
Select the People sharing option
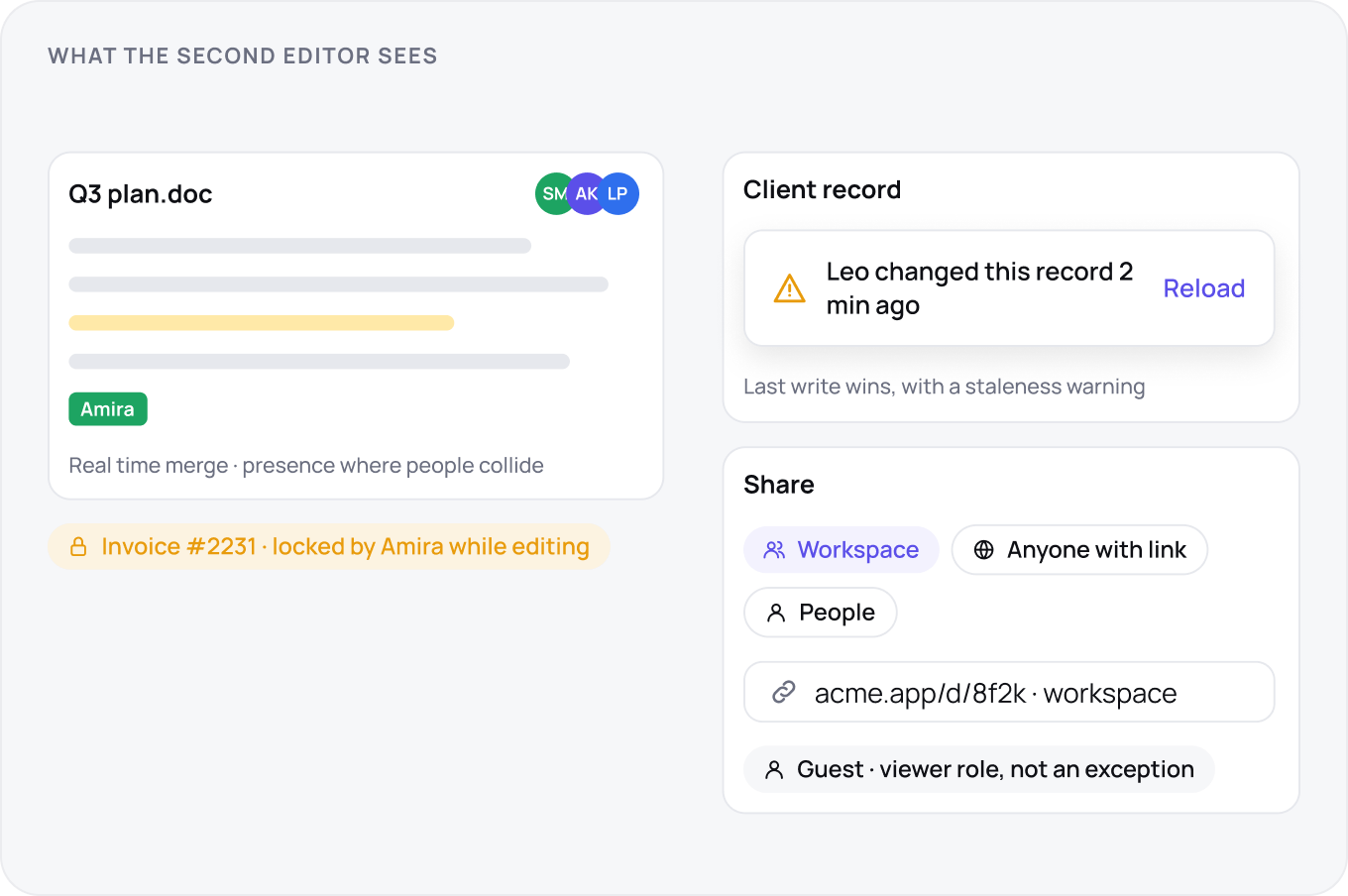(x=821, y=613)
